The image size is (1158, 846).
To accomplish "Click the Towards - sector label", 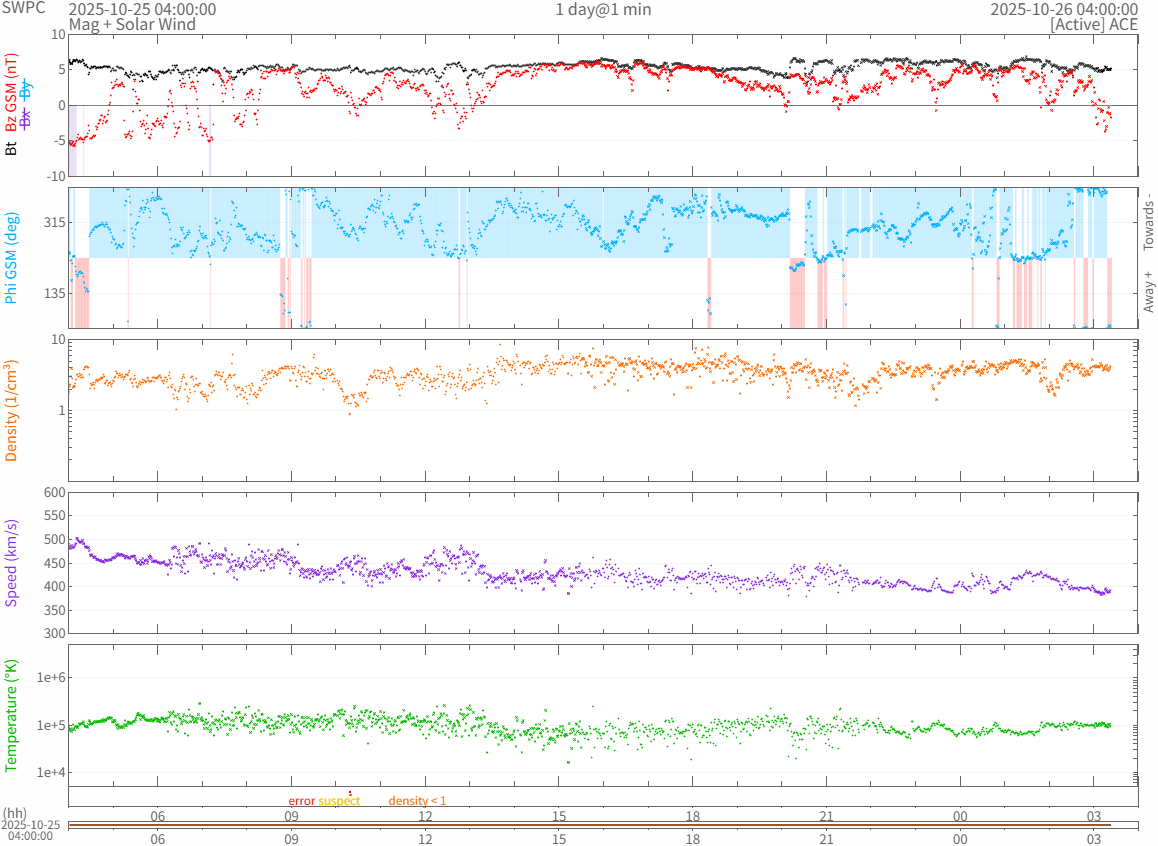I will (x=1148, y=222).
